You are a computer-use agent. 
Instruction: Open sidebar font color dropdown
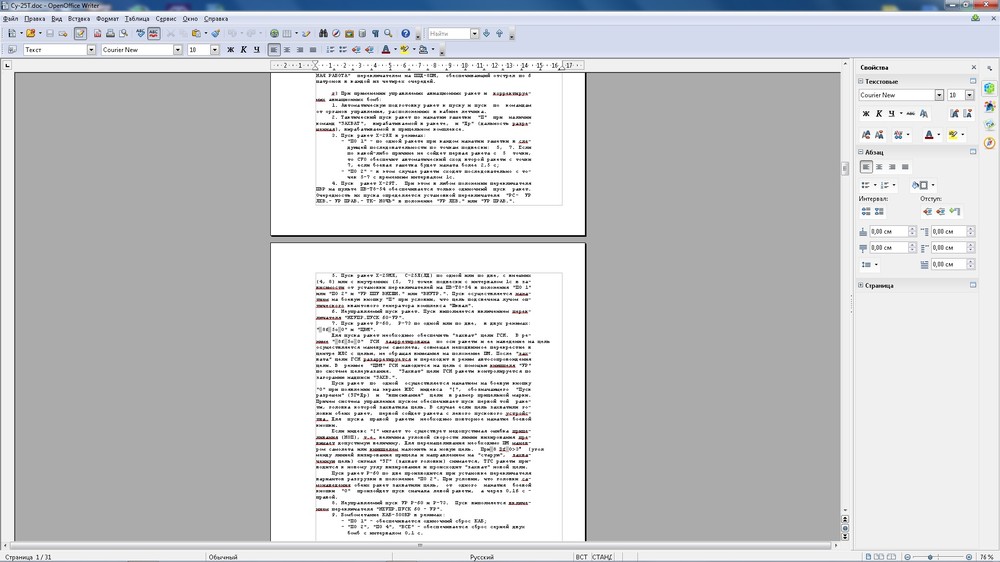point(938,135)
